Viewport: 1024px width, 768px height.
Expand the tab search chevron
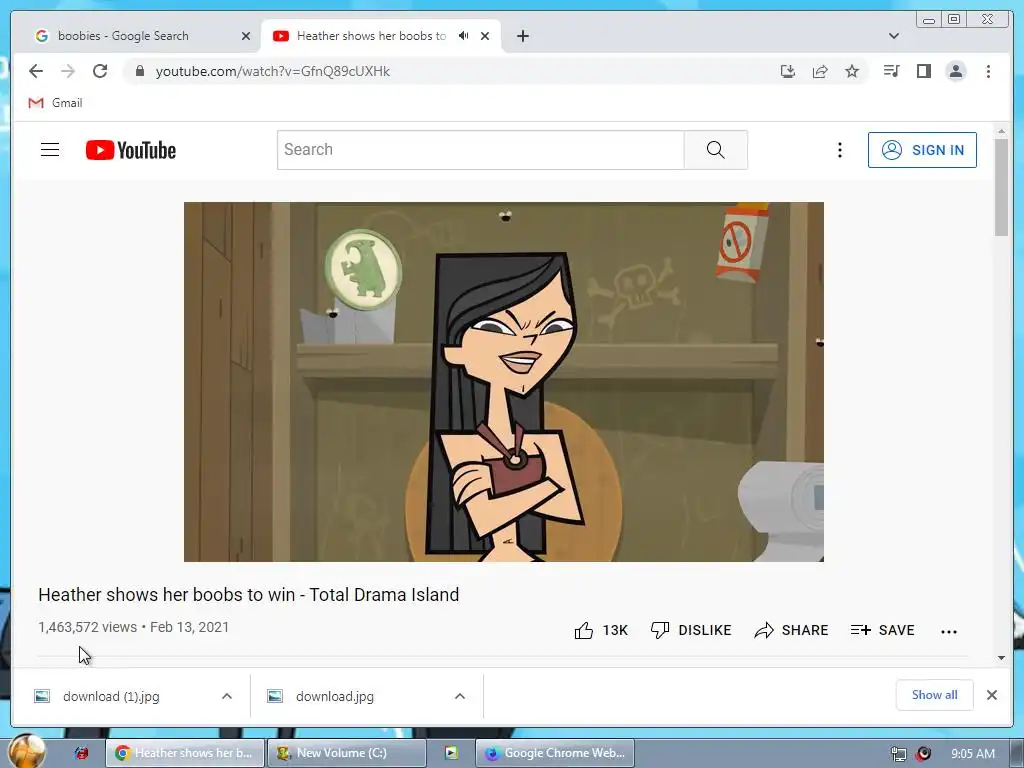tap(894, 36)
